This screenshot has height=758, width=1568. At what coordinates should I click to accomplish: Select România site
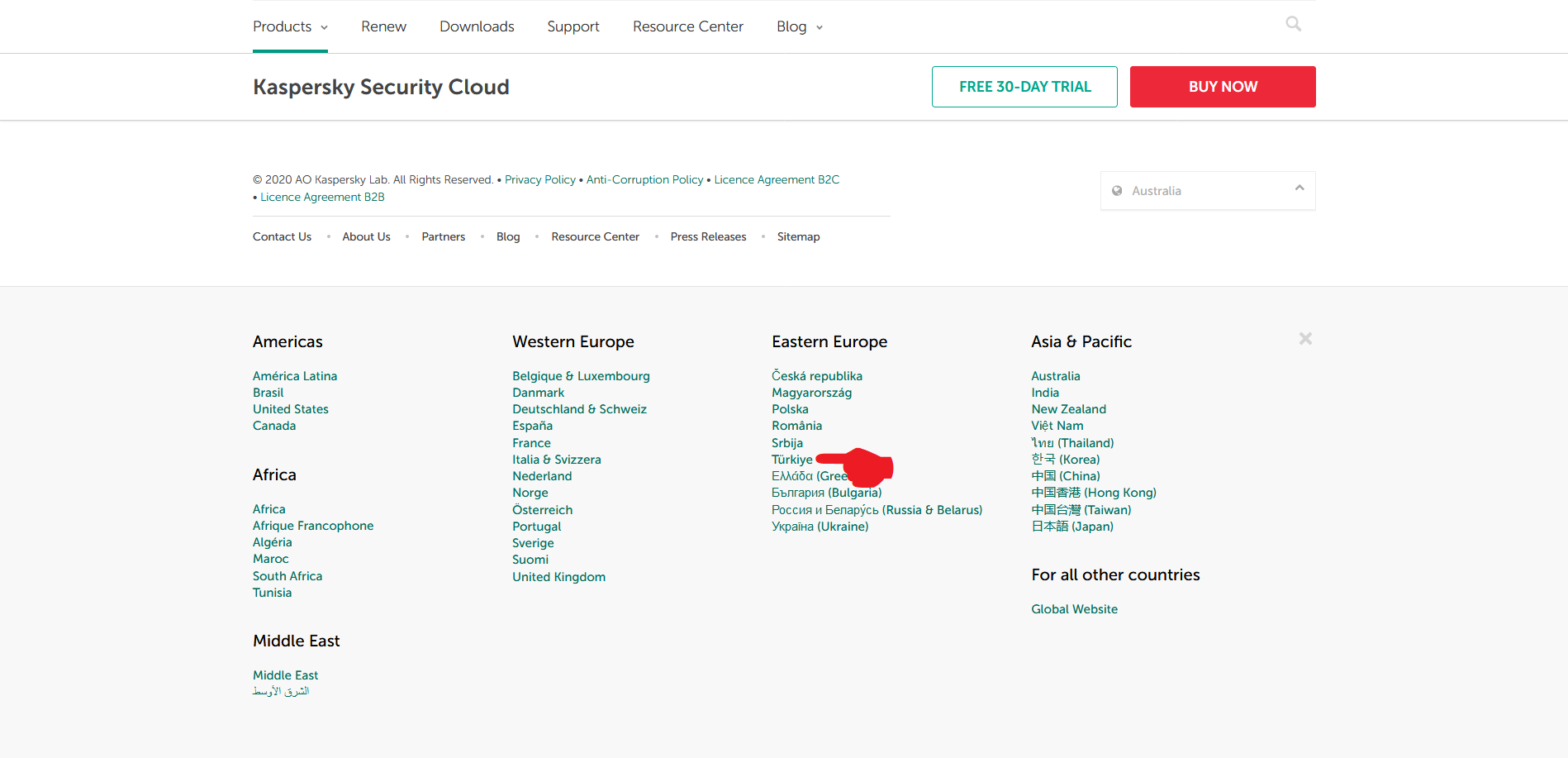pos(796,426)
